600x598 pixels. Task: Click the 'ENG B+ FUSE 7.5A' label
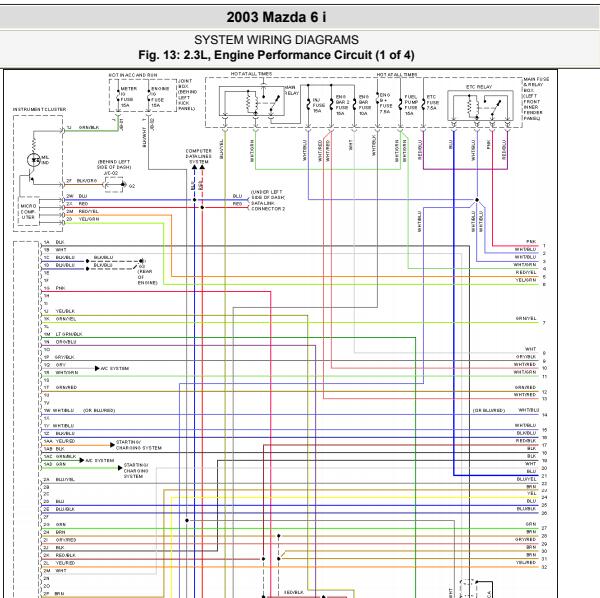[386, 103]
